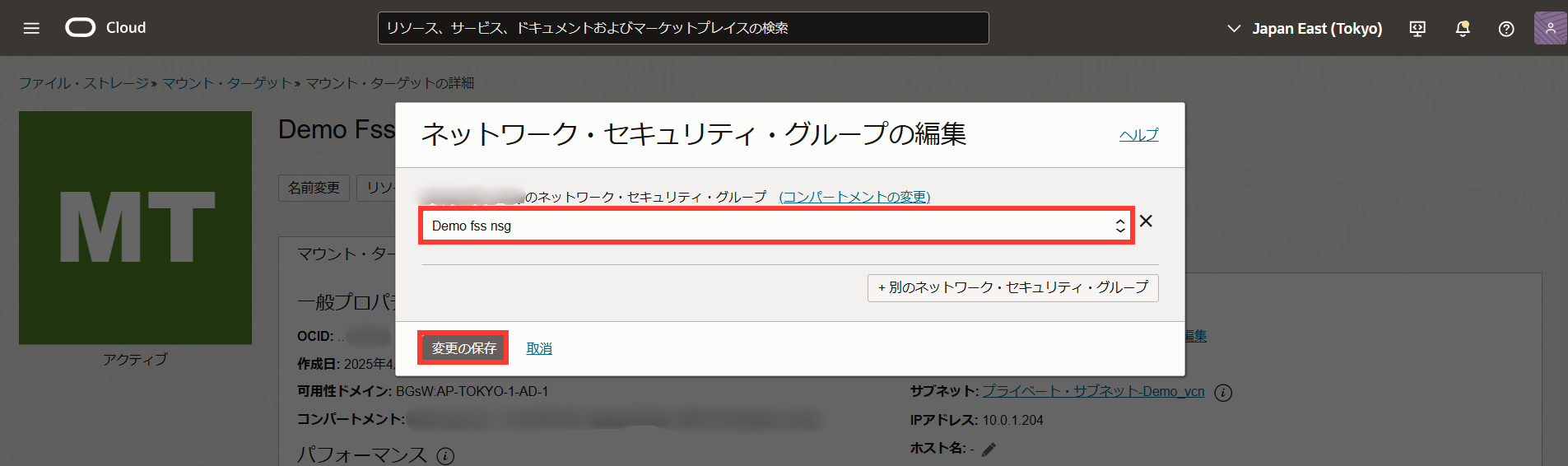Open the user profile avatar menu
This screenshot has width=1568, height=466.
1550,28
